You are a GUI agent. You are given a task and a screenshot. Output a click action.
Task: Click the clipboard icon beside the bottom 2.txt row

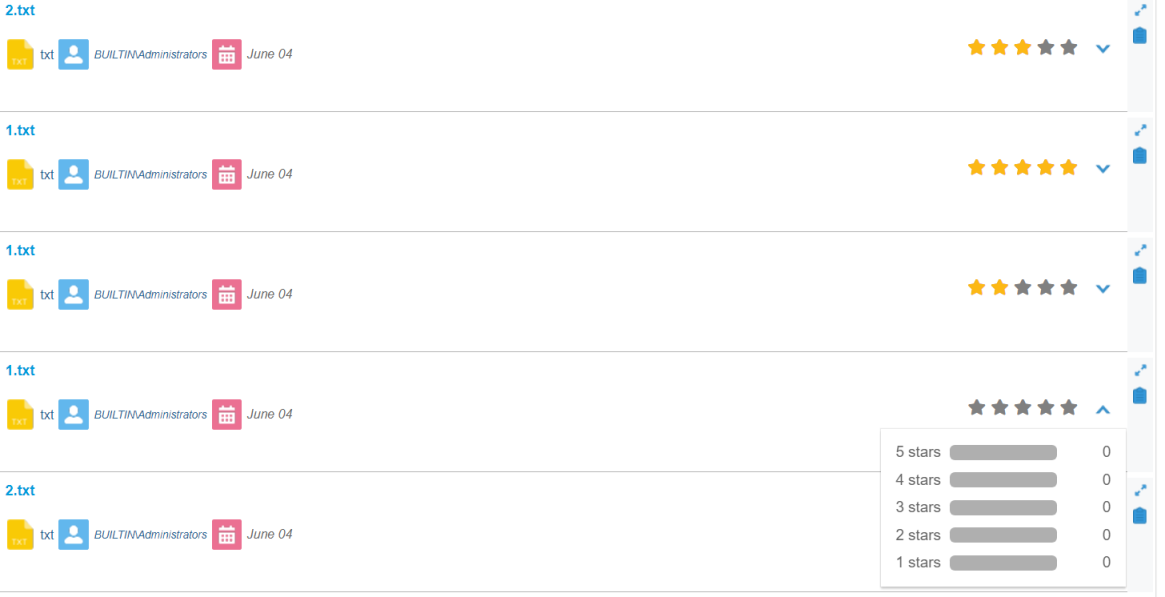[x=1140, y=516]
